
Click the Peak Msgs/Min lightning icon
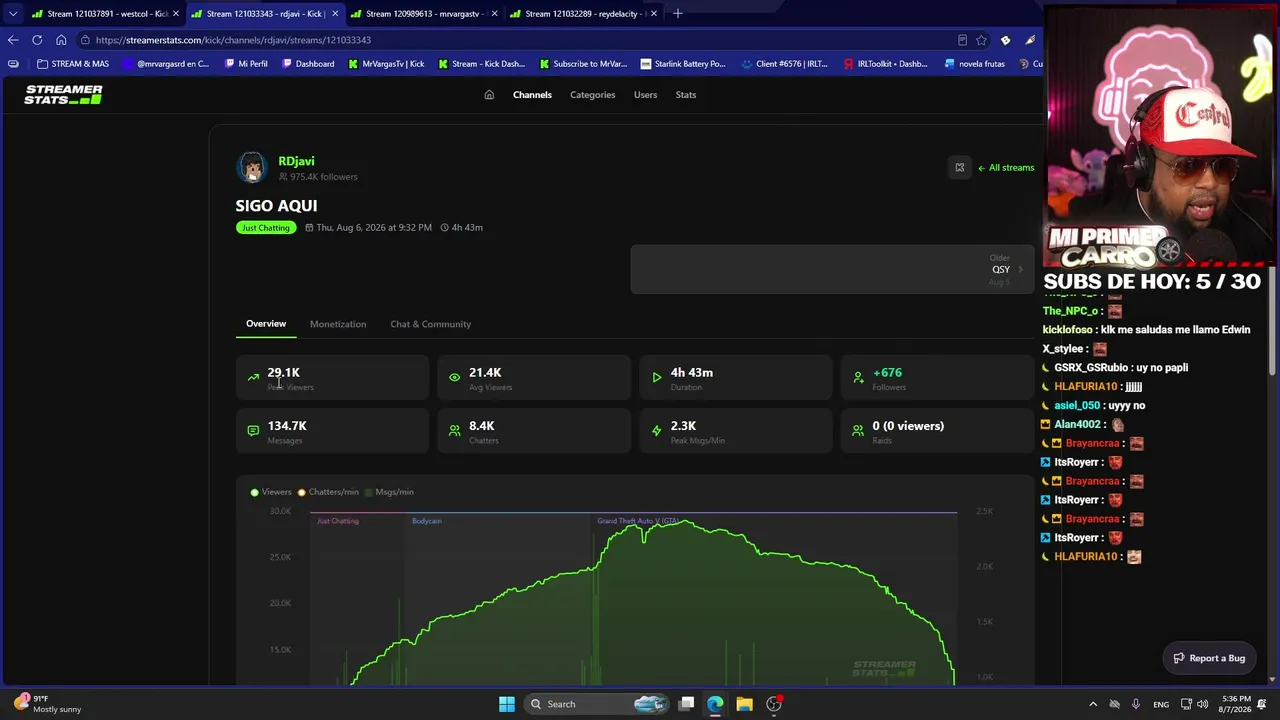point(656,431)
